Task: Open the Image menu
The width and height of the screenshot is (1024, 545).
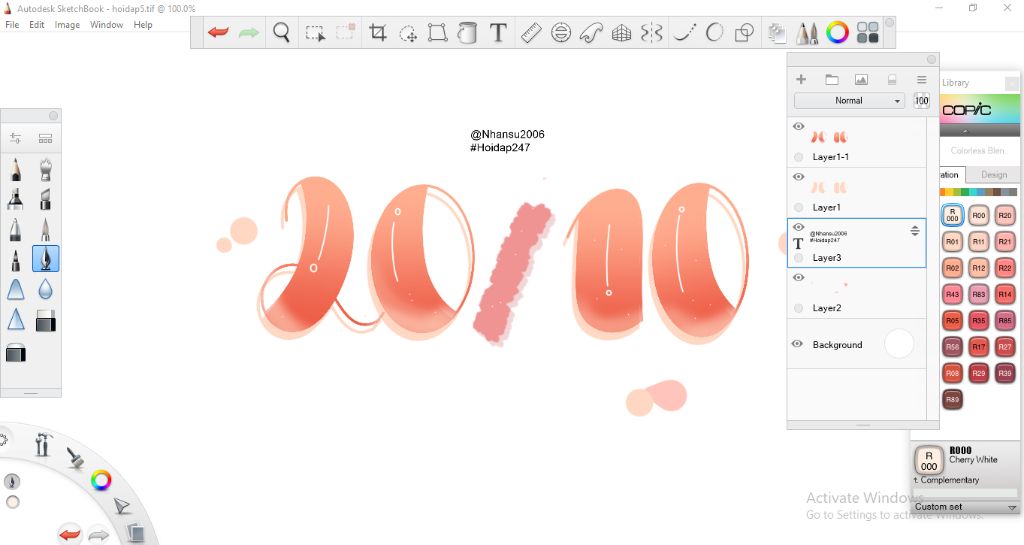Action: [67, 25]
